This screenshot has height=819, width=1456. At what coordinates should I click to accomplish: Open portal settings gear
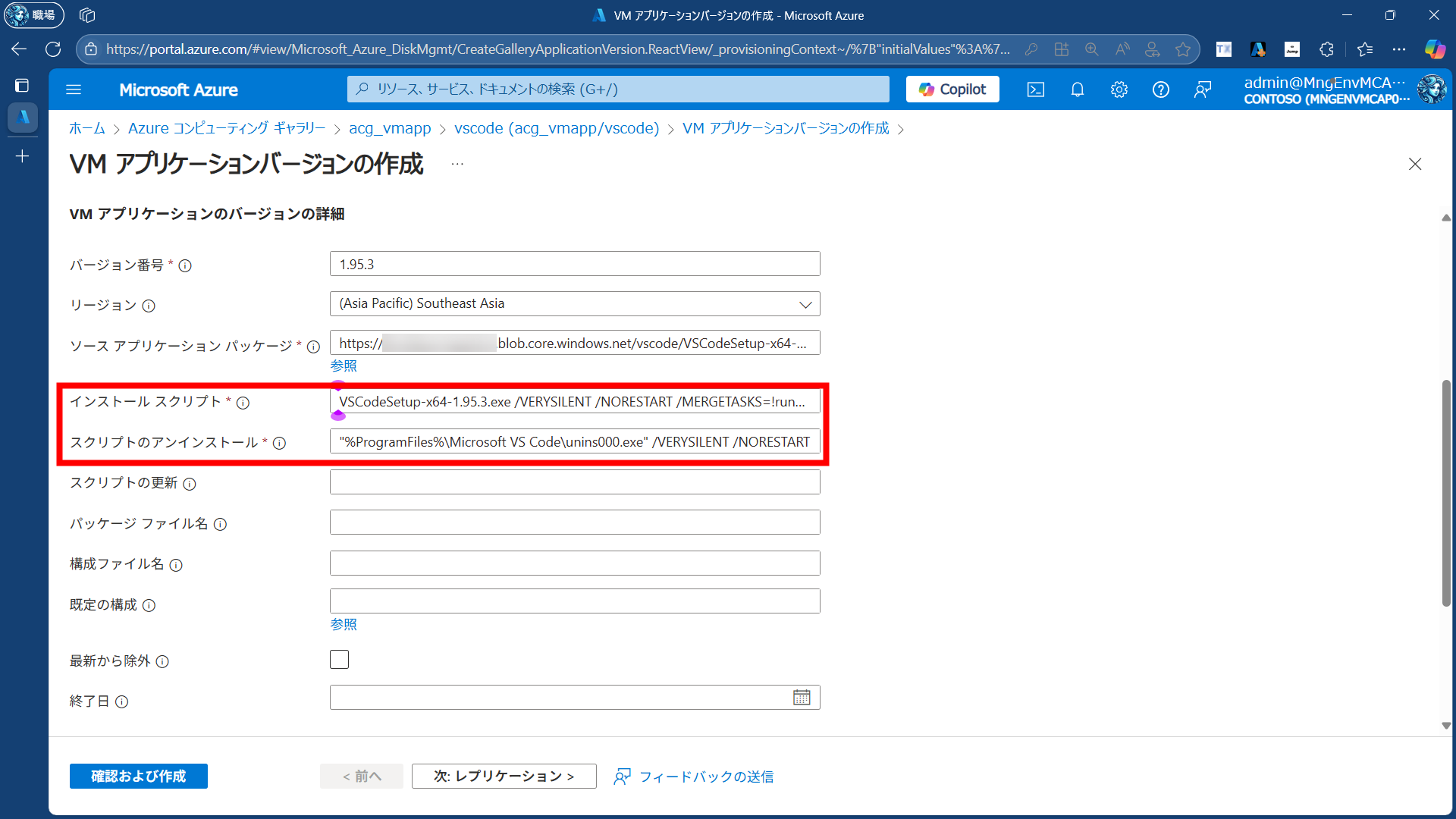click(x=1119, y=89)
